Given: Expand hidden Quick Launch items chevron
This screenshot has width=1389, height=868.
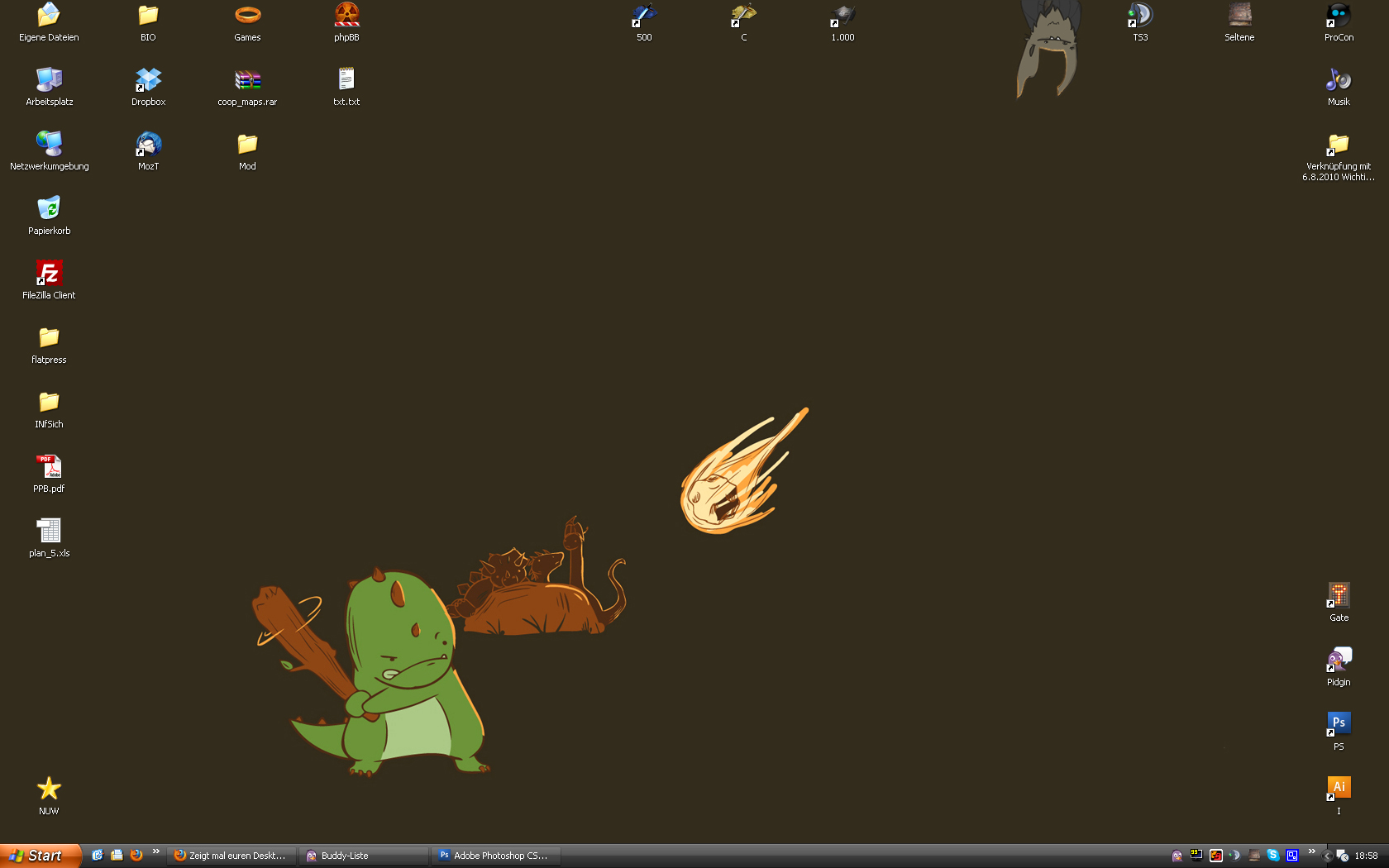Looking at the screenshot, I should [x=155, y=851].
